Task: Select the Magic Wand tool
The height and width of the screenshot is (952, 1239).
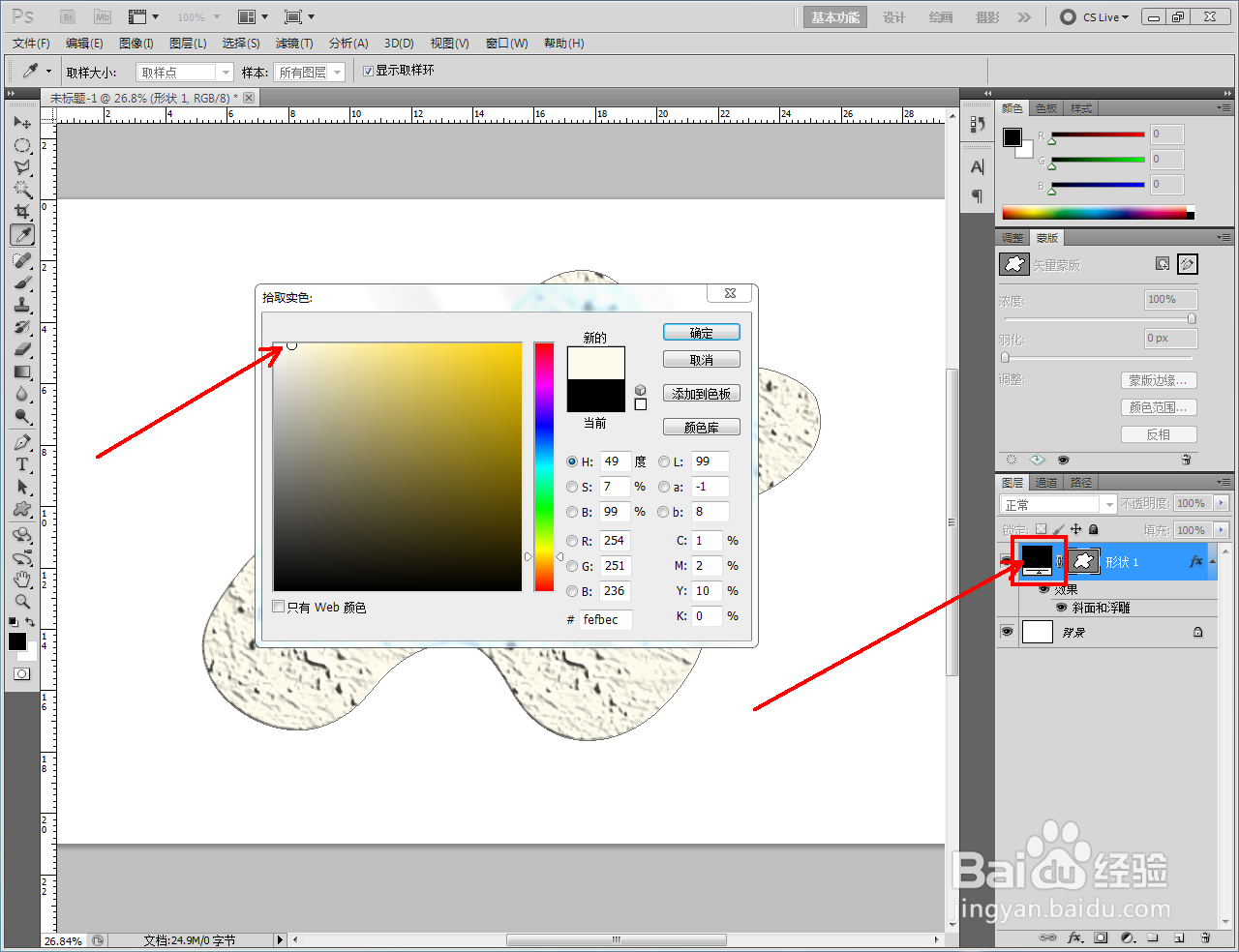Action: coord(22,190)
